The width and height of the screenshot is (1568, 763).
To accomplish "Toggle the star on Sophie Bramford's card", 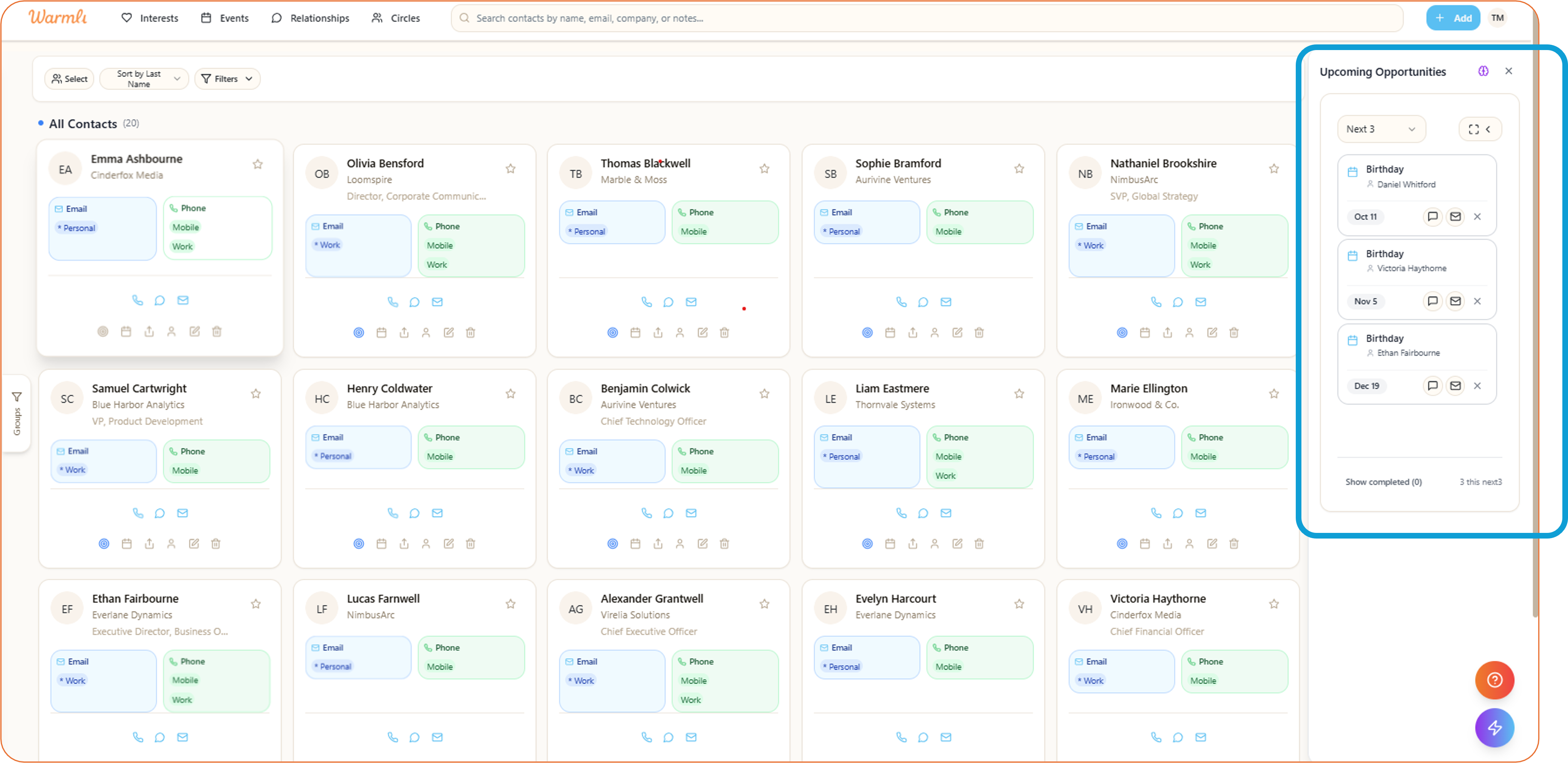I will point(1019,168).
